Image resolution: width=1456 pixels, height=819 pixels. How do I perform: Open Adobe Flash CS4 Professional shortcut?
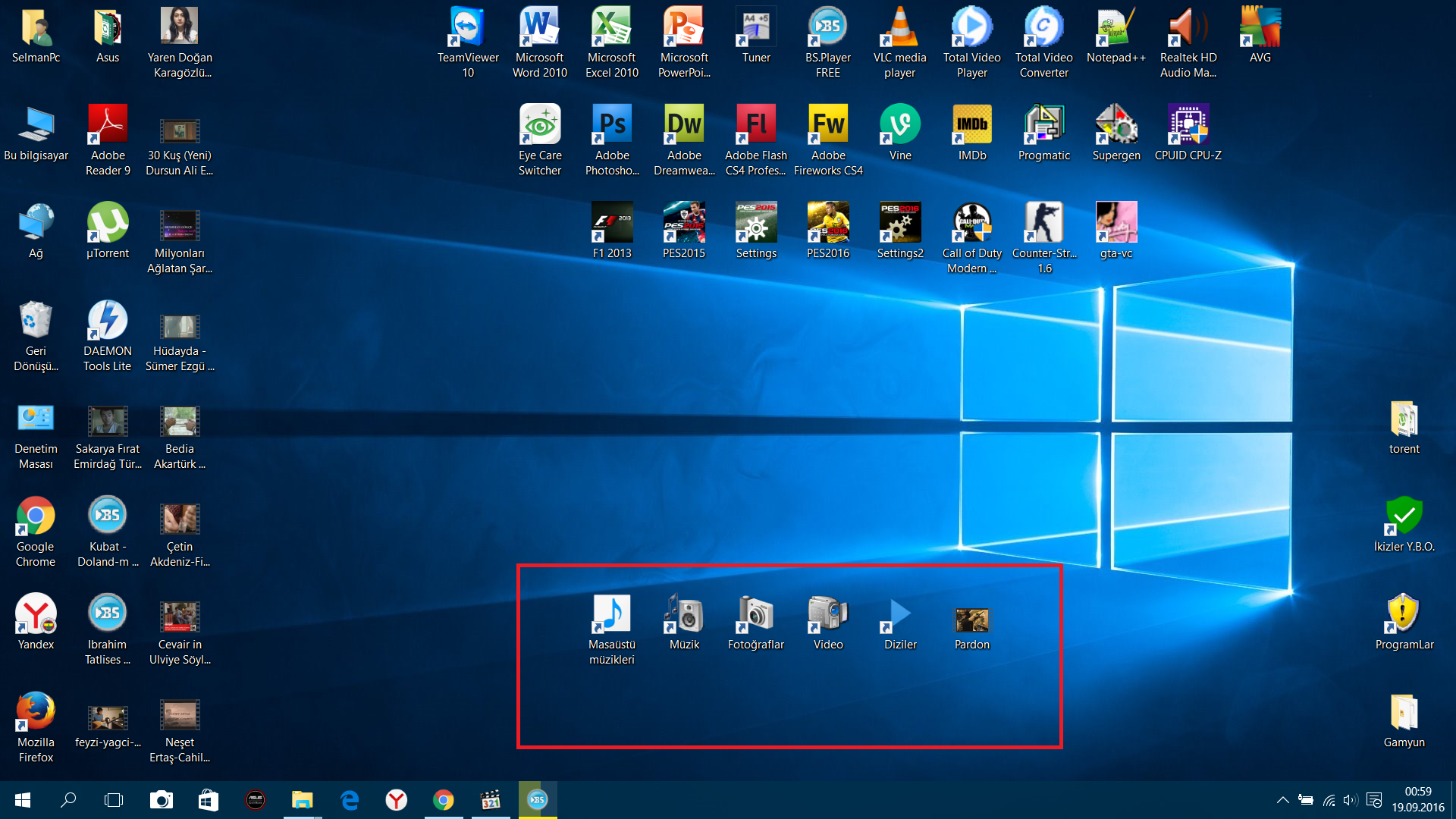click(x=756, y=140)
